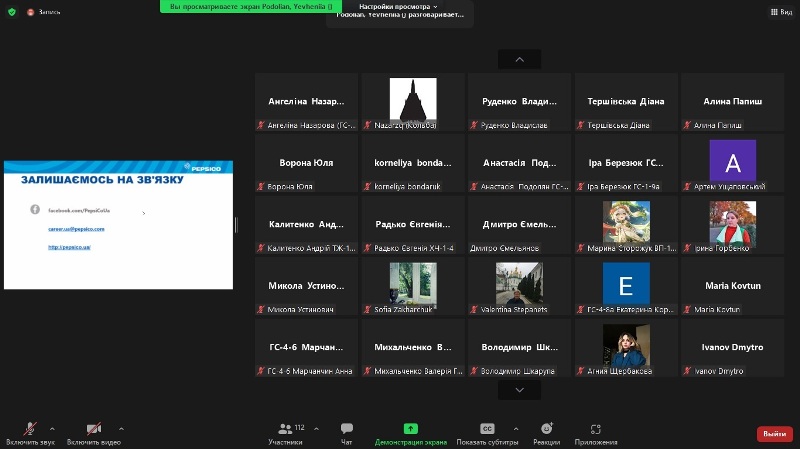Open the Приложения apps panel

tap(595, 429)
